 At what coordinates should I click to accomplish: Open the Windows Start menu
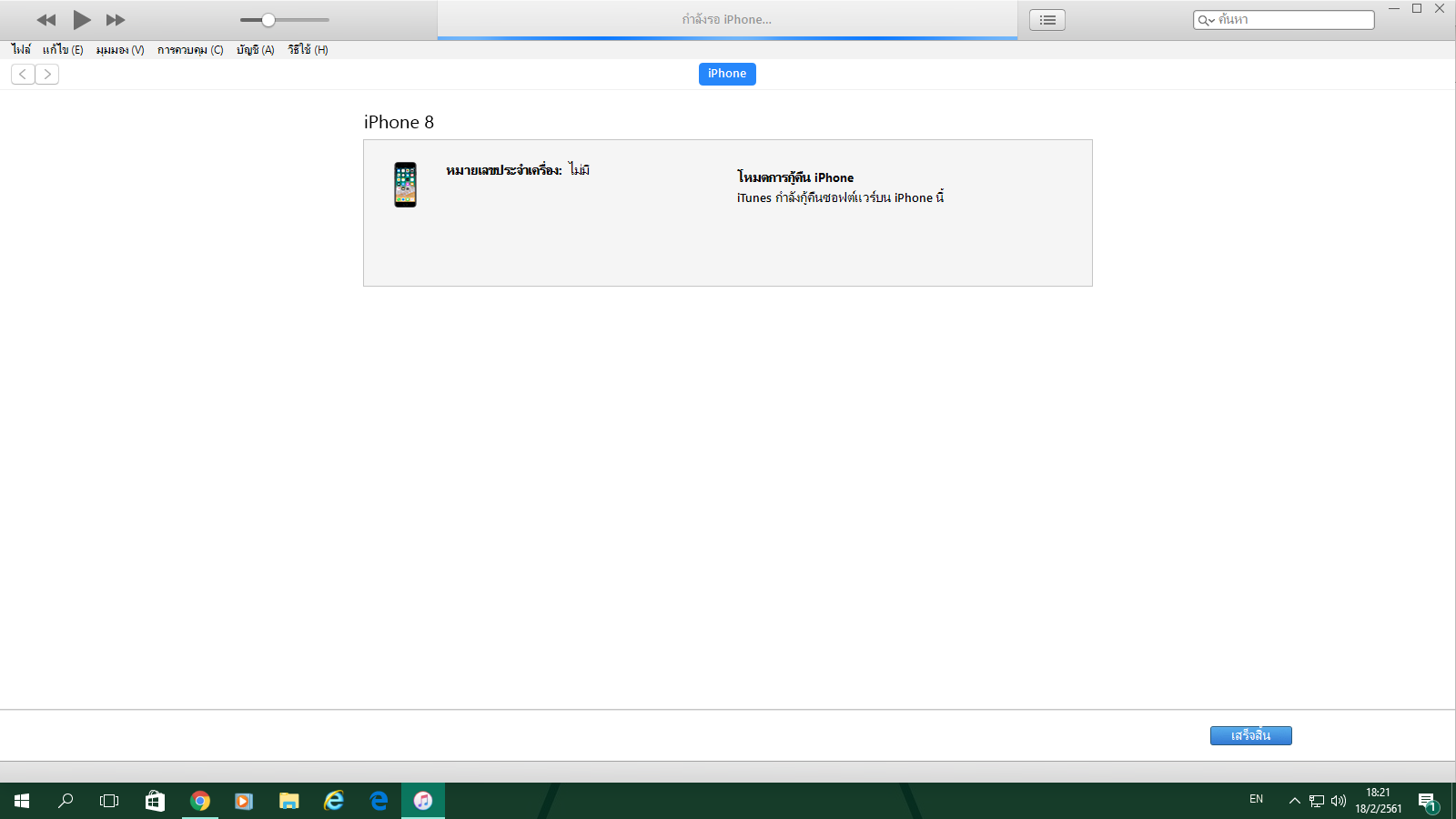click(22, 801)
